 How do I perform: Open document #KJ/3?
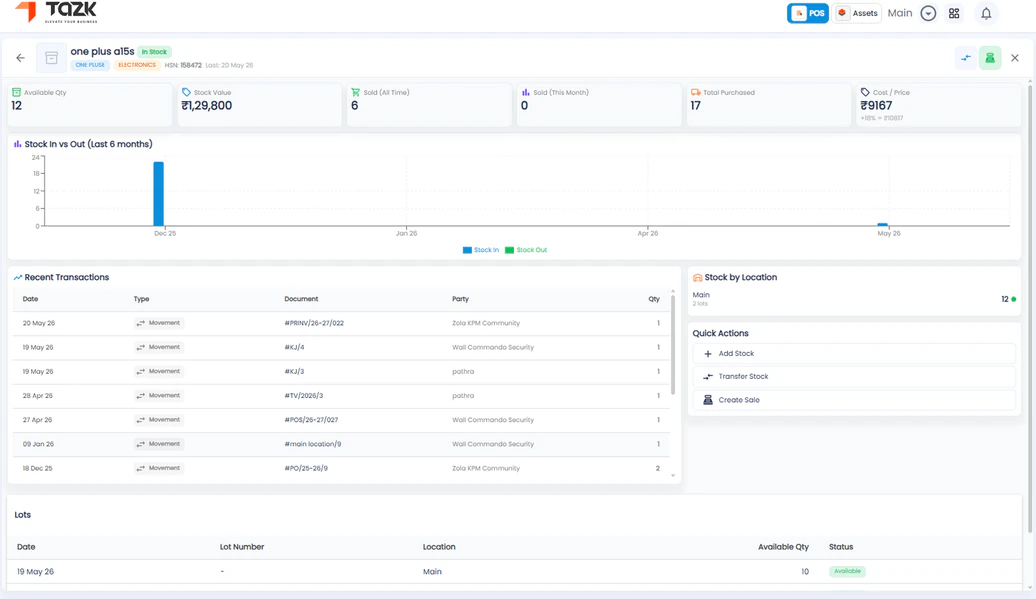pyautogui.click(x=294, y=371)
